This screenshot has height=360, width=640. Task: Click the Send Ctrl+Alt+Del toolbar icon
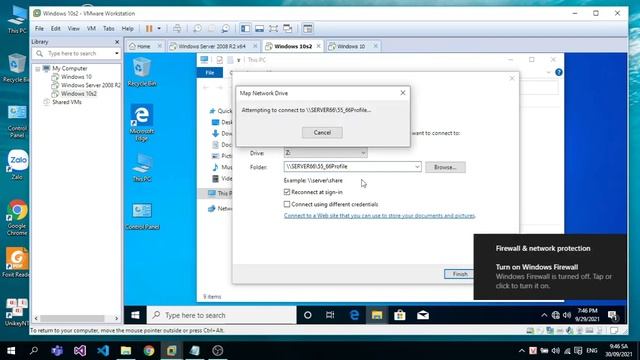pos(177,29)
